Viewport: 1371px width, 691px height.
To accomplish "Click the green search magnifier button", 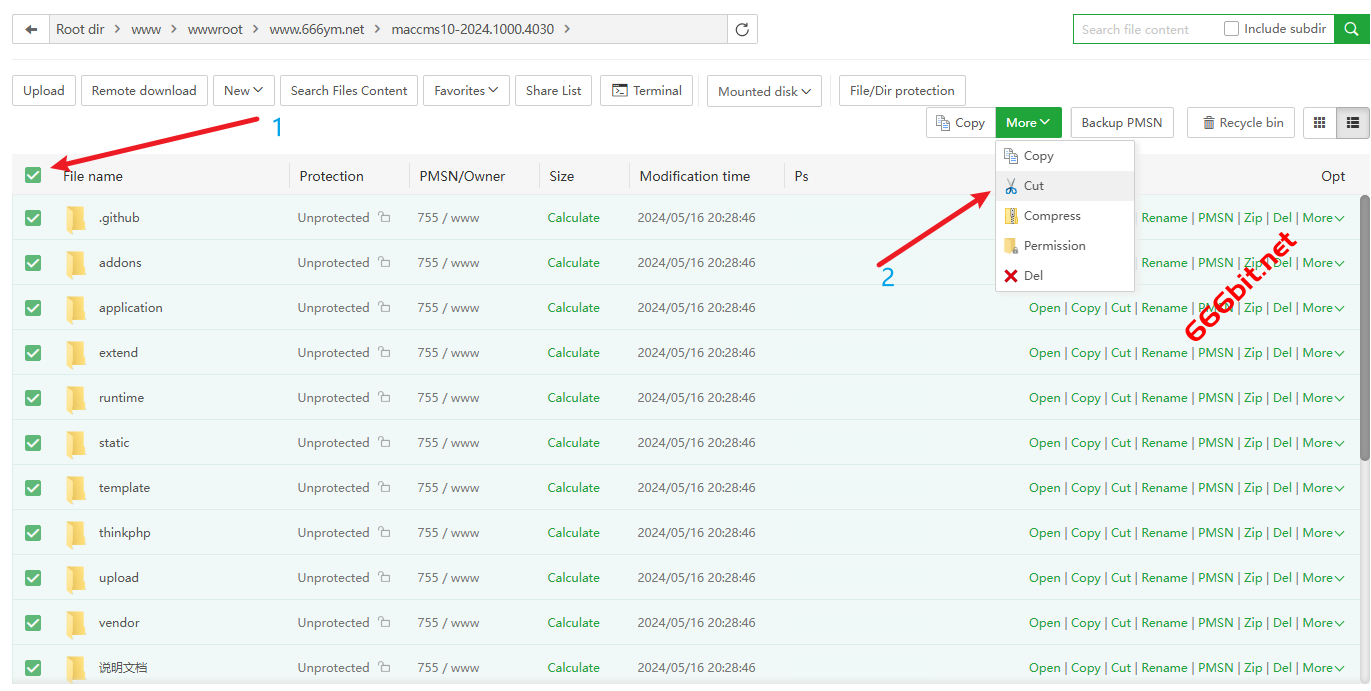I will pyautogui.click(x=1352, y=30).
